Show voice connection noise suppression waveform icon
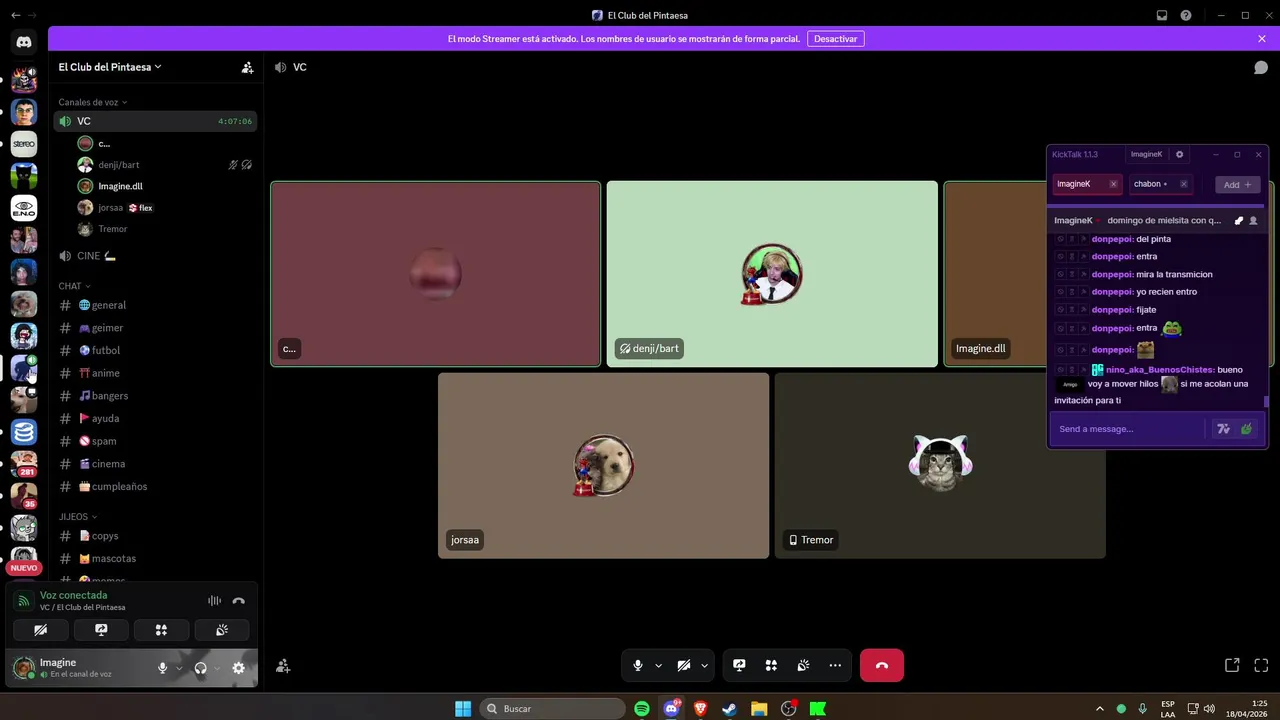Viewport: 1280px width, 720px height. point(214,601)
